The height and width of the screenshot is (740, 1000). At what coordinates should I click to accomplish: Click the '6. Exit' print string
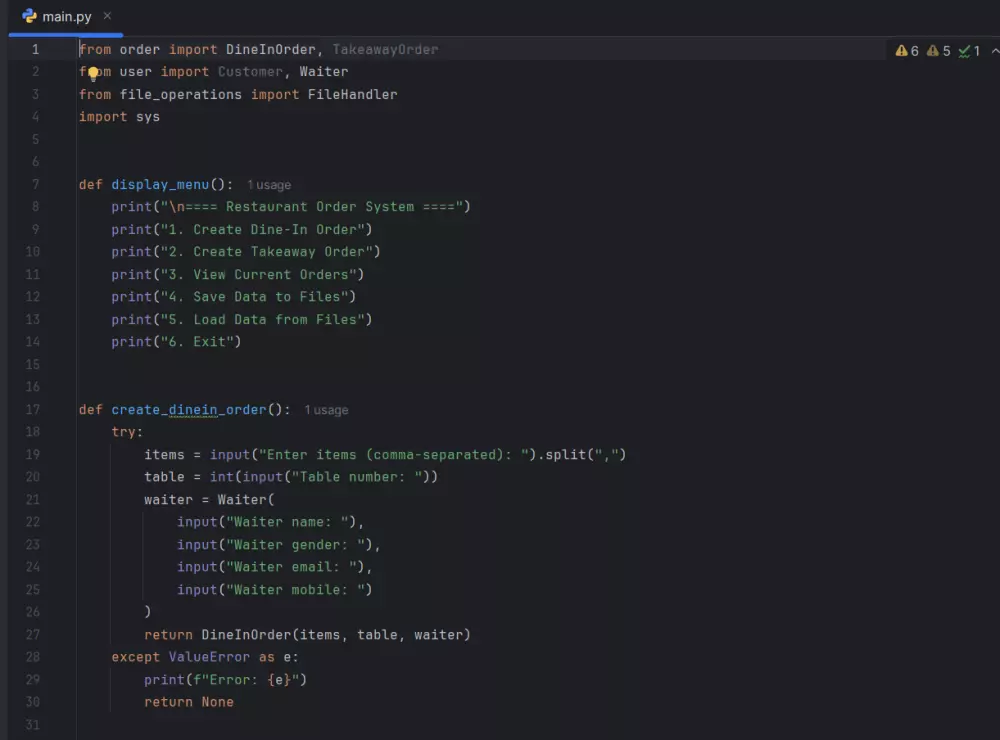197,342
